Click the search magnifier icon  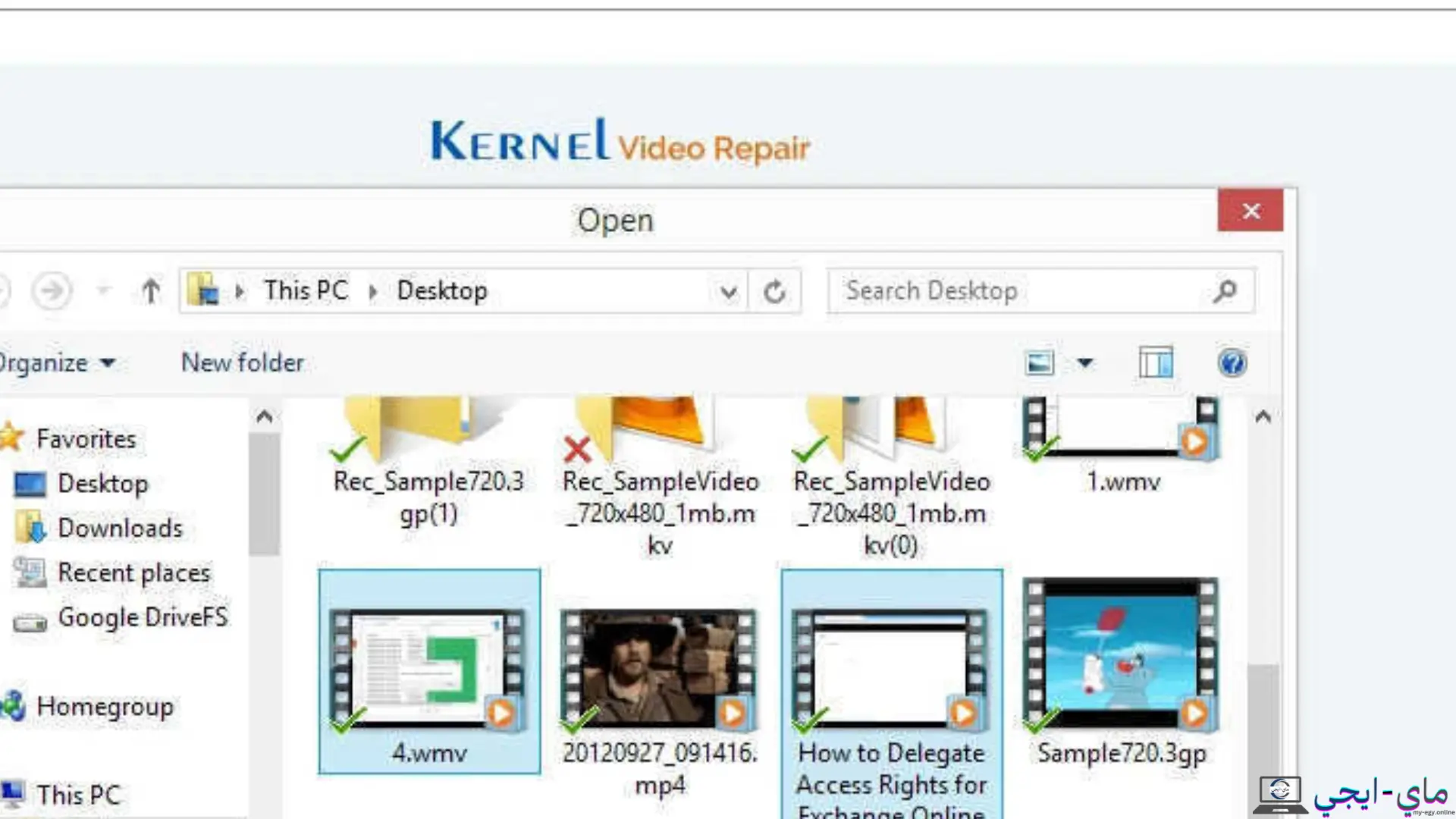[1225, 291]
